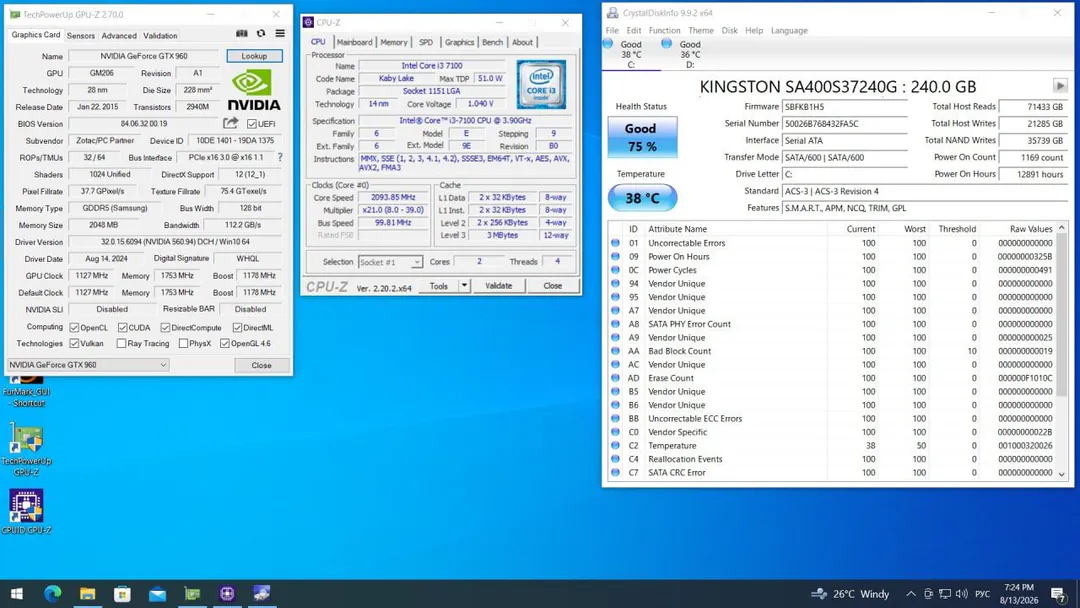This screenshot has height=608, width=1080.
Task: Click the network tray icon
Action: pos(945,594)
